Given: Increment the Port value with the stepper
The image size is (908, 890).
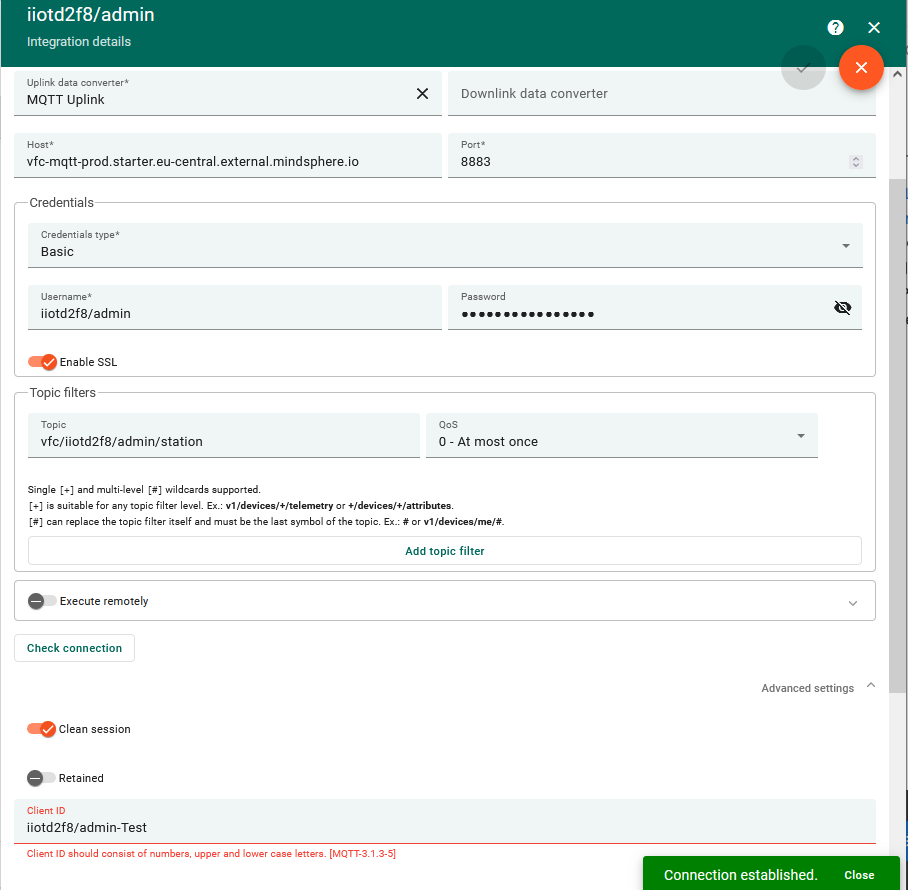Looking at the screenshot, I should (x=856, y=156).
